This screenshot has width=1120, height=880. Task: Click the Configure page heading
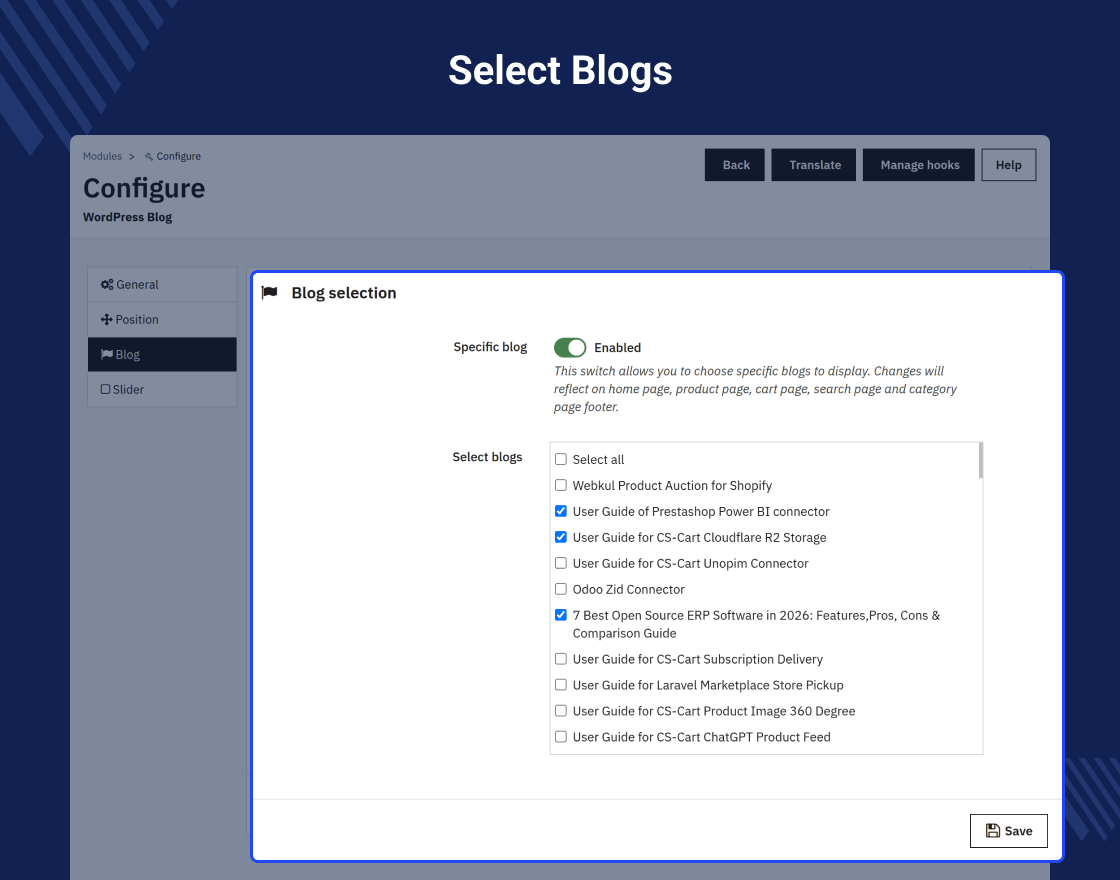(x=144, y=189)
